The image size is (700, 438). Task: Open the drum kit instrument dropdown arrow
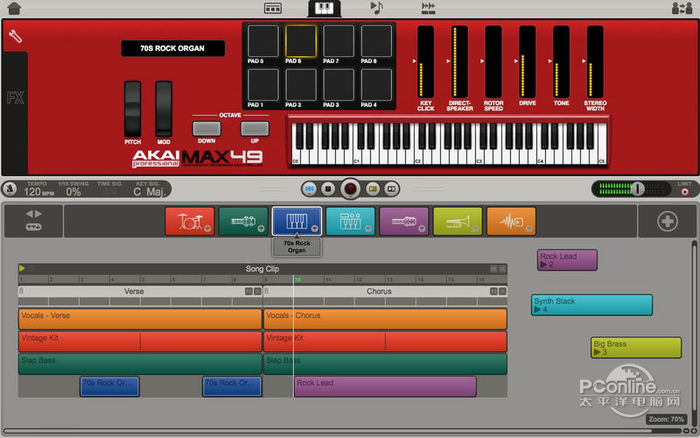pos(208,229)
